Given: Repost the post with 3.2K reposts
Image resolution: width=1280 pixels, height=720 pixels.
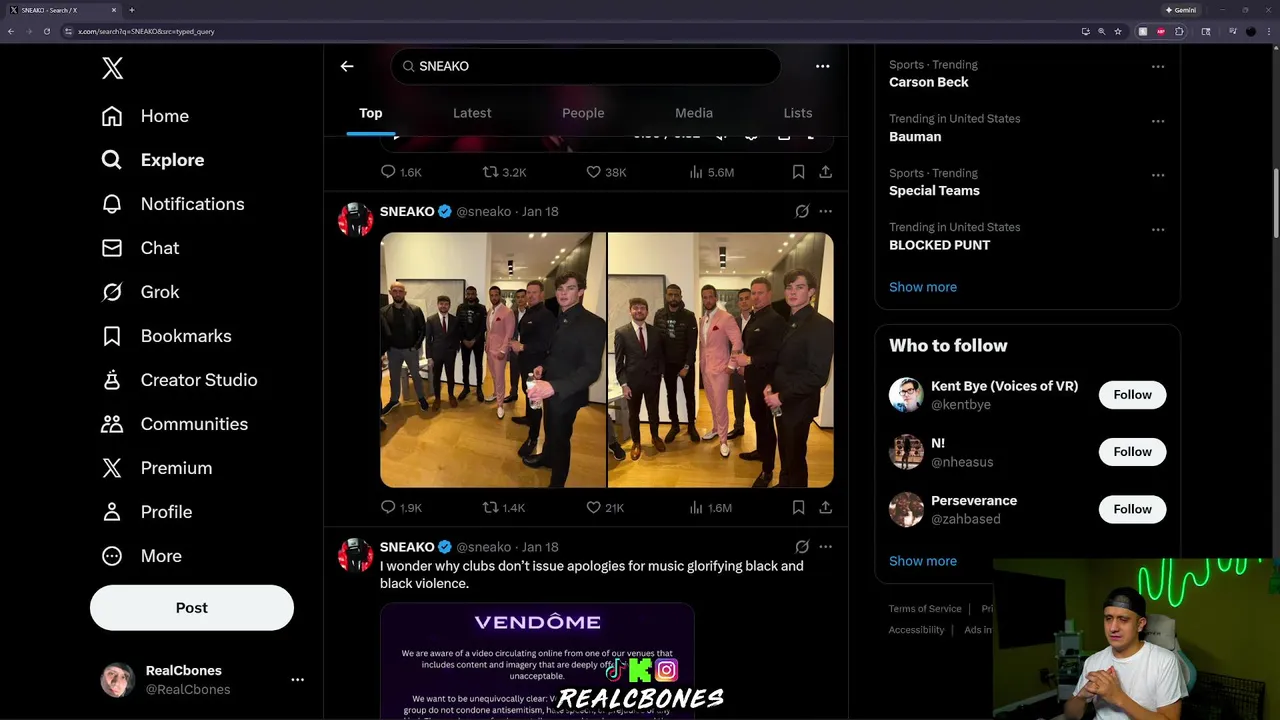Looking at the screenshot, I should 504,172.
